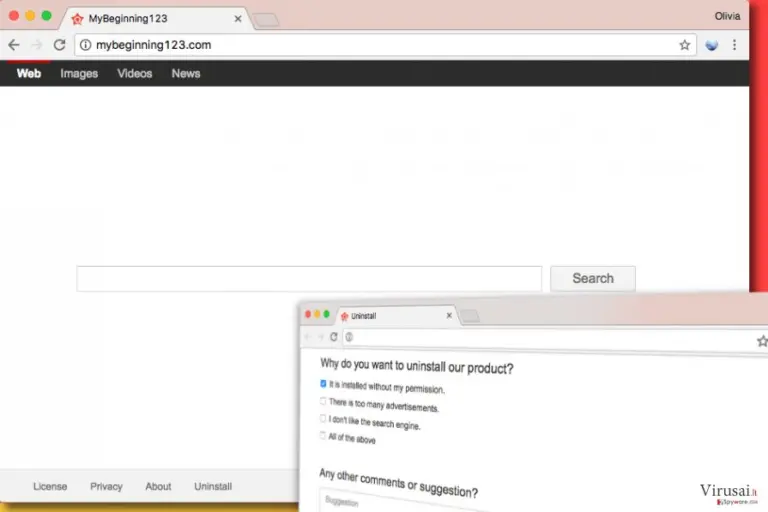This screenshot has width=768, height=512.
Task: Open a new tab in main window
Action: tap(266, 20)
